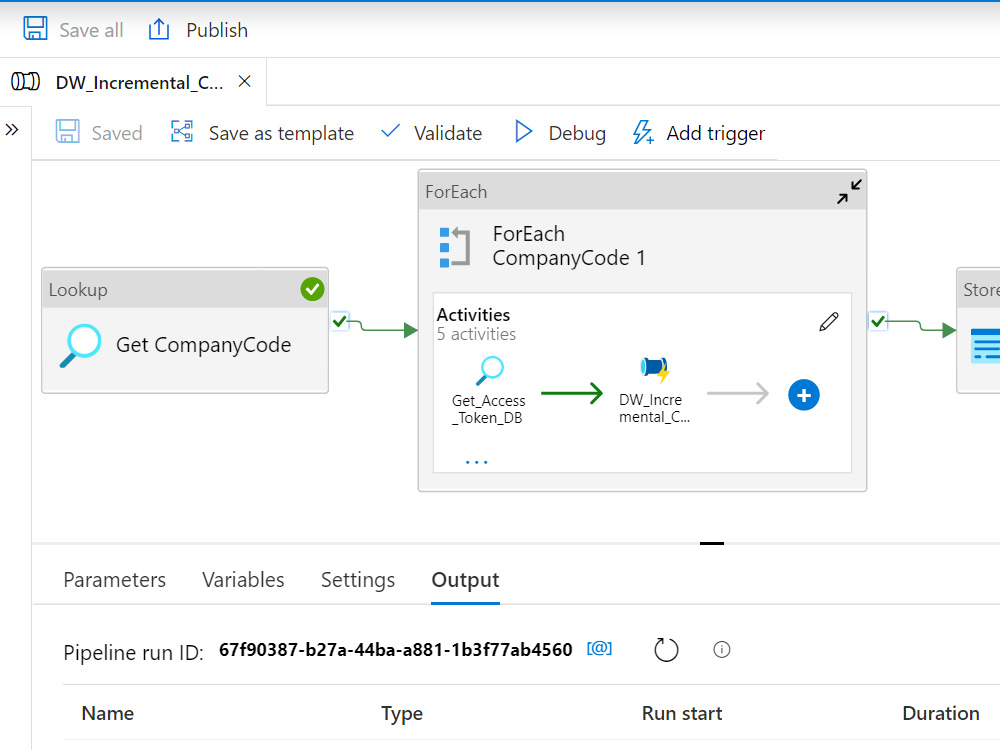Choose Save as template
The height and width of the screenshot is (750, 1000).
(281, 133)
